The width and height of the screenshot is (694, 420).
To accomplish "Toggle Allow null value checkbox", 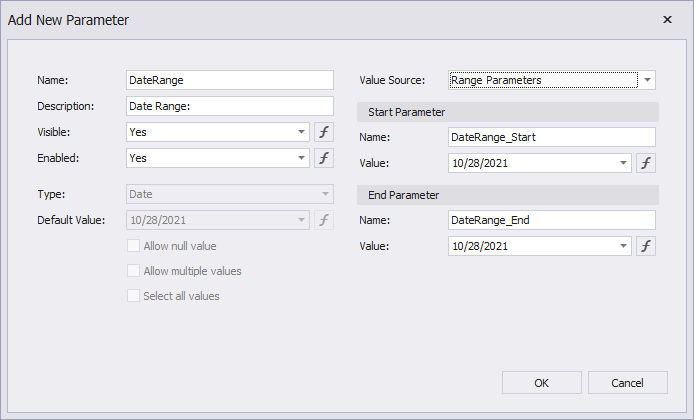I will [134, 246].
